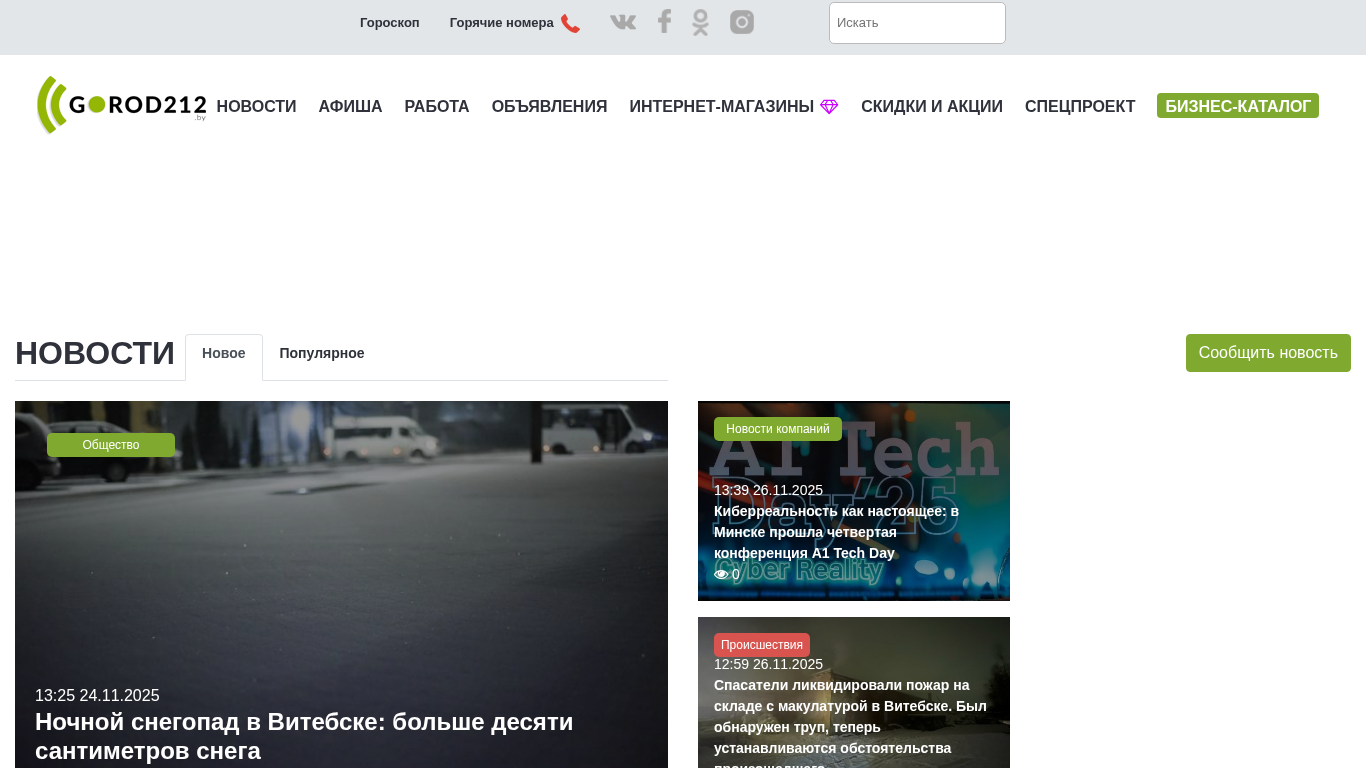Select the Новое tab
1366x768 pixels.
coord(224,354)
